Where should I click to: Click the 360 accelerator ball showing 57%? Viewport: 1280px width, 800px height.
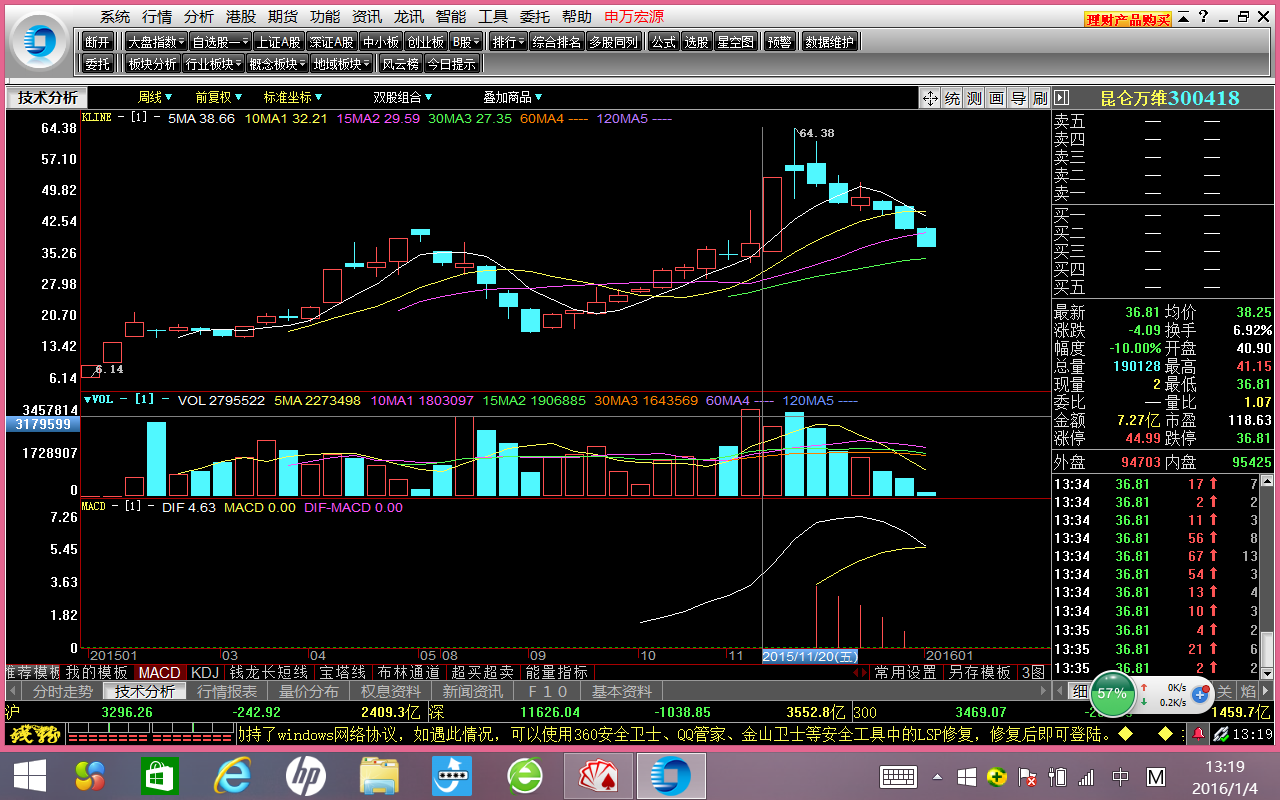(x=1111, y=692)
